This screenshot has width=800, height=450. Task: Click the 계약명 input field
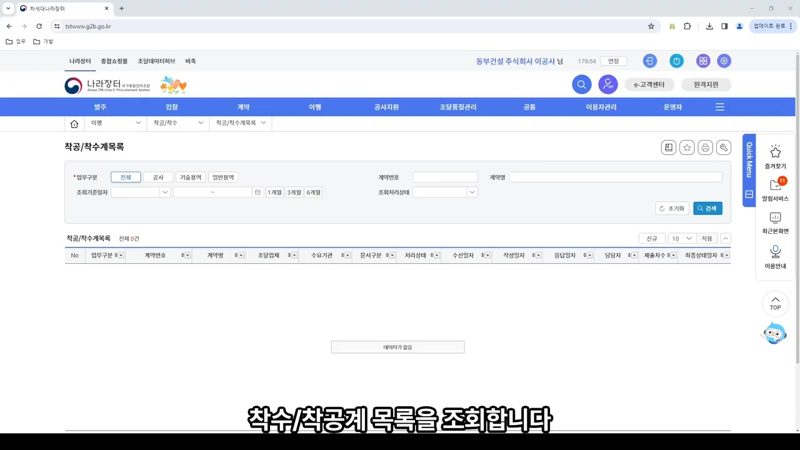pyautogui.click(x=616, y=177)
